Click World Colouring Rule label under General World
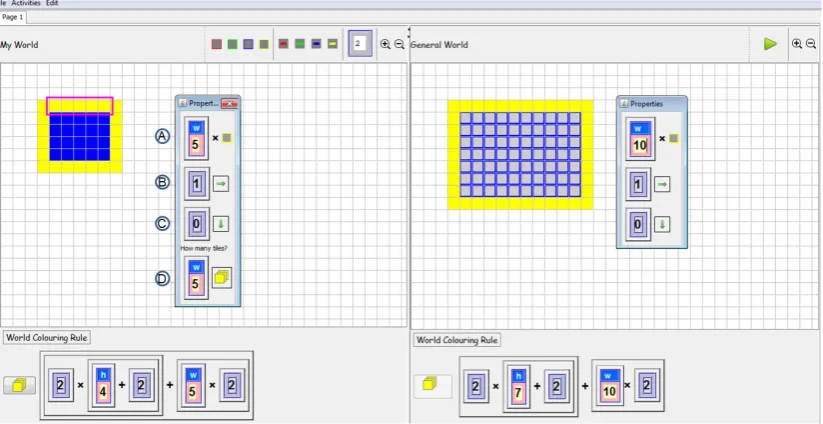This screenshot has width=823, height=424. [457, 340]
